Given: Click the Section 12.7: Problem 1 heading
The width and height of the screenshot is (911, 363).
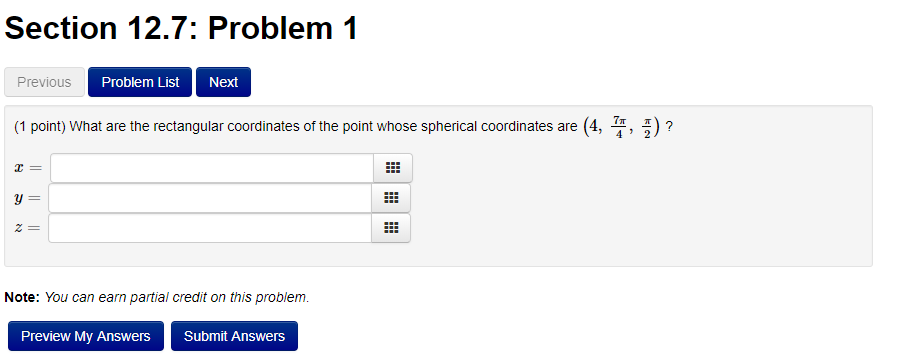Looking at the screenshot, I should click(181, 28).
